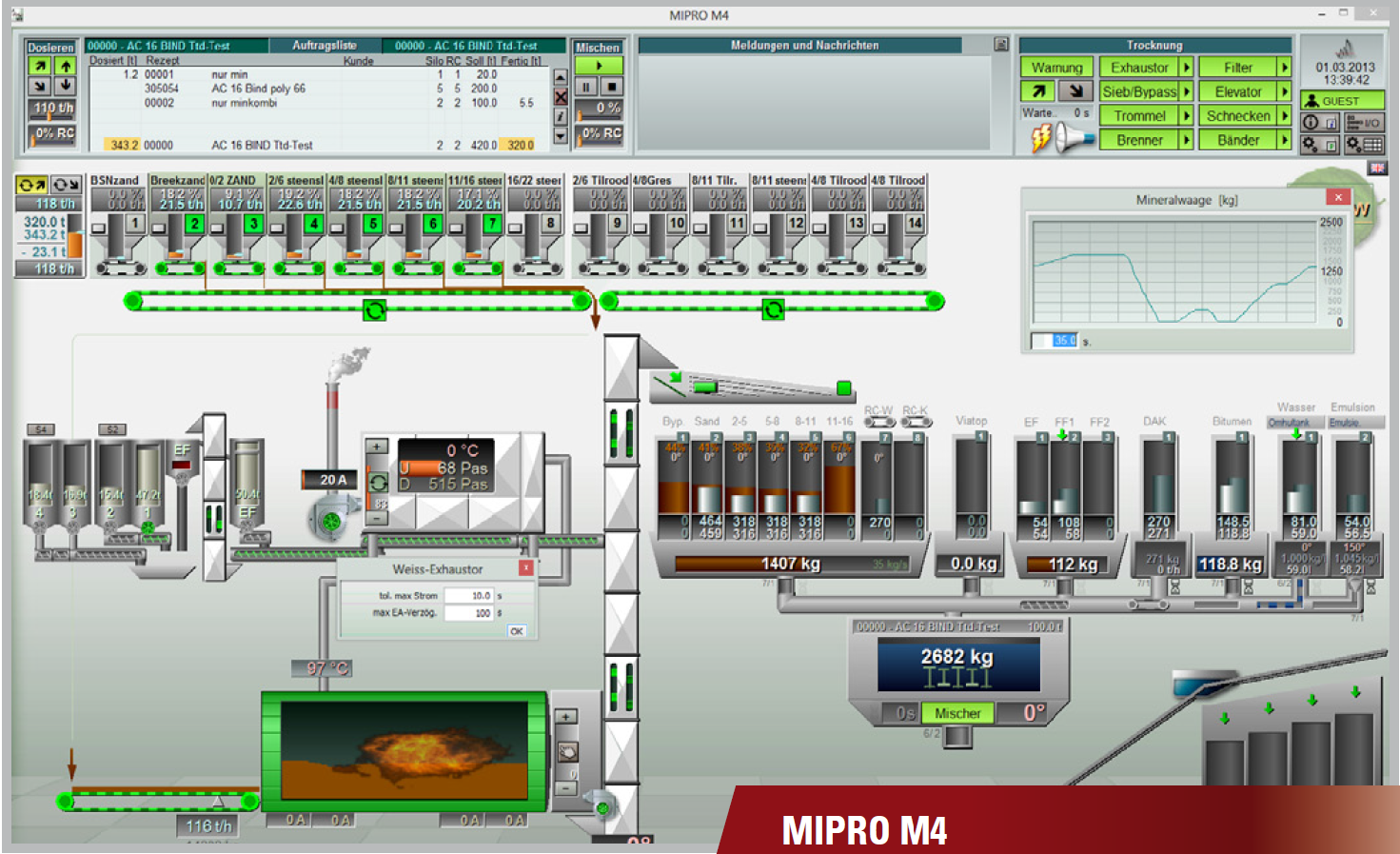Open the info icon beside order list
The height and width of the screenshot is (854, 1400).
point(561,116)
